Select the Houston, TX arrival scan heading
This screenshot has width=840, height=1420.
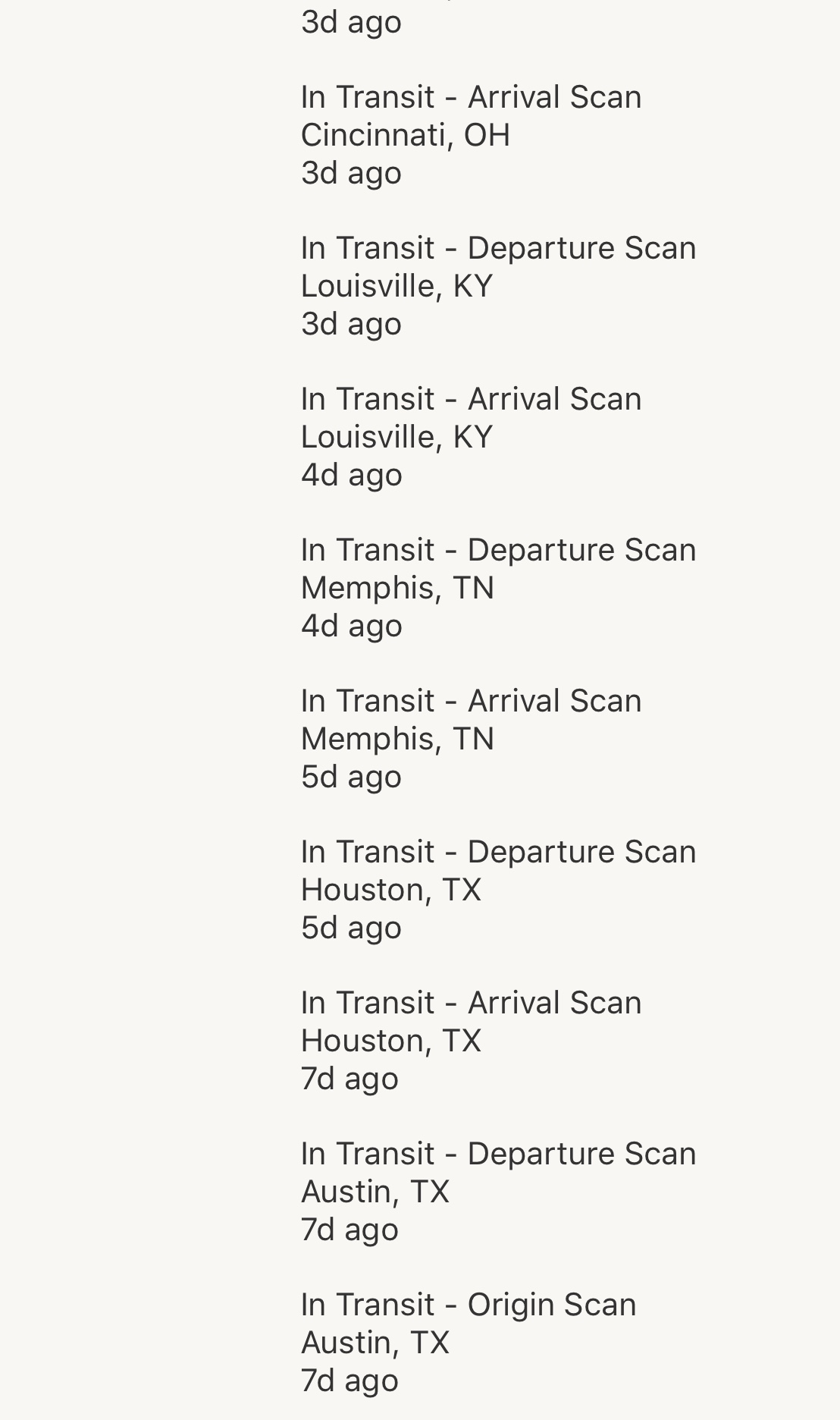click(x=471, y=1003)
